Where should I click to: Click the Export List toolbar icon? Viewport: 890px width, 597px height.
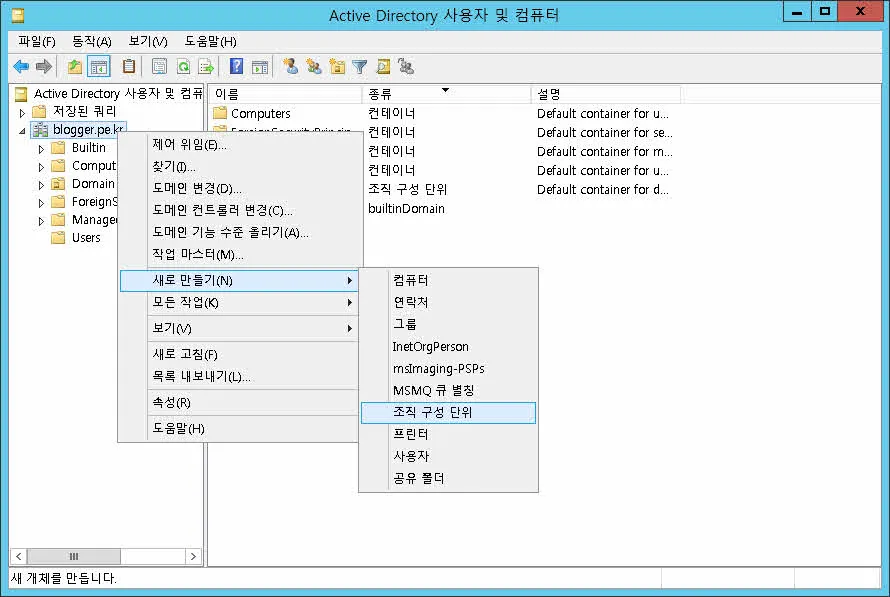pyautogui.click(x=205, y=66)
